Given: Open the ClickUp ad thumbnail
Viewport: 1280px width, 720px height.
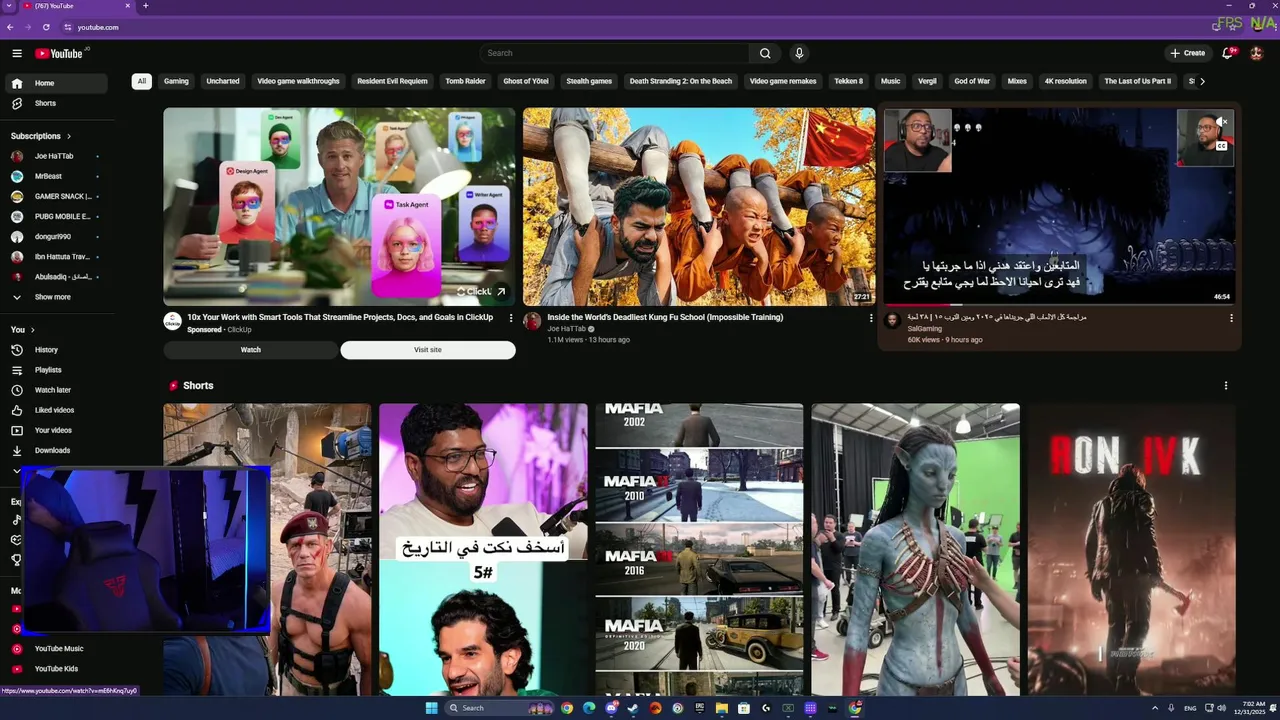Looking at the screenshot, I should click(x=339, y=206).
